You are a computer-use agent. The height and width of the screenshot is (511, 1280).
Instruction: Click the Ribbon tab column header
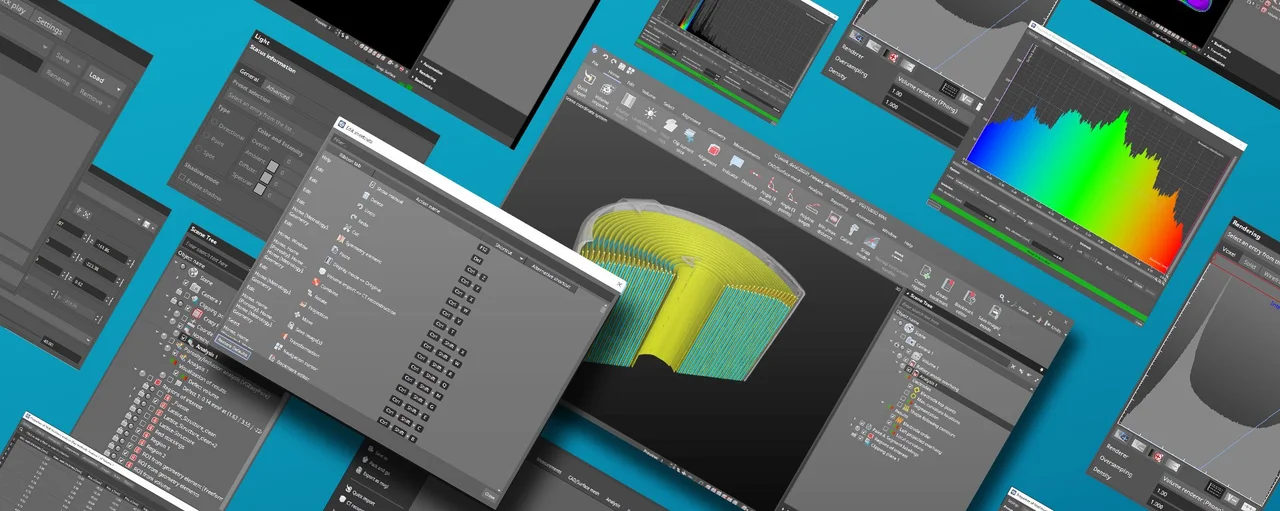pyautogui.click(x=350, y=162)
